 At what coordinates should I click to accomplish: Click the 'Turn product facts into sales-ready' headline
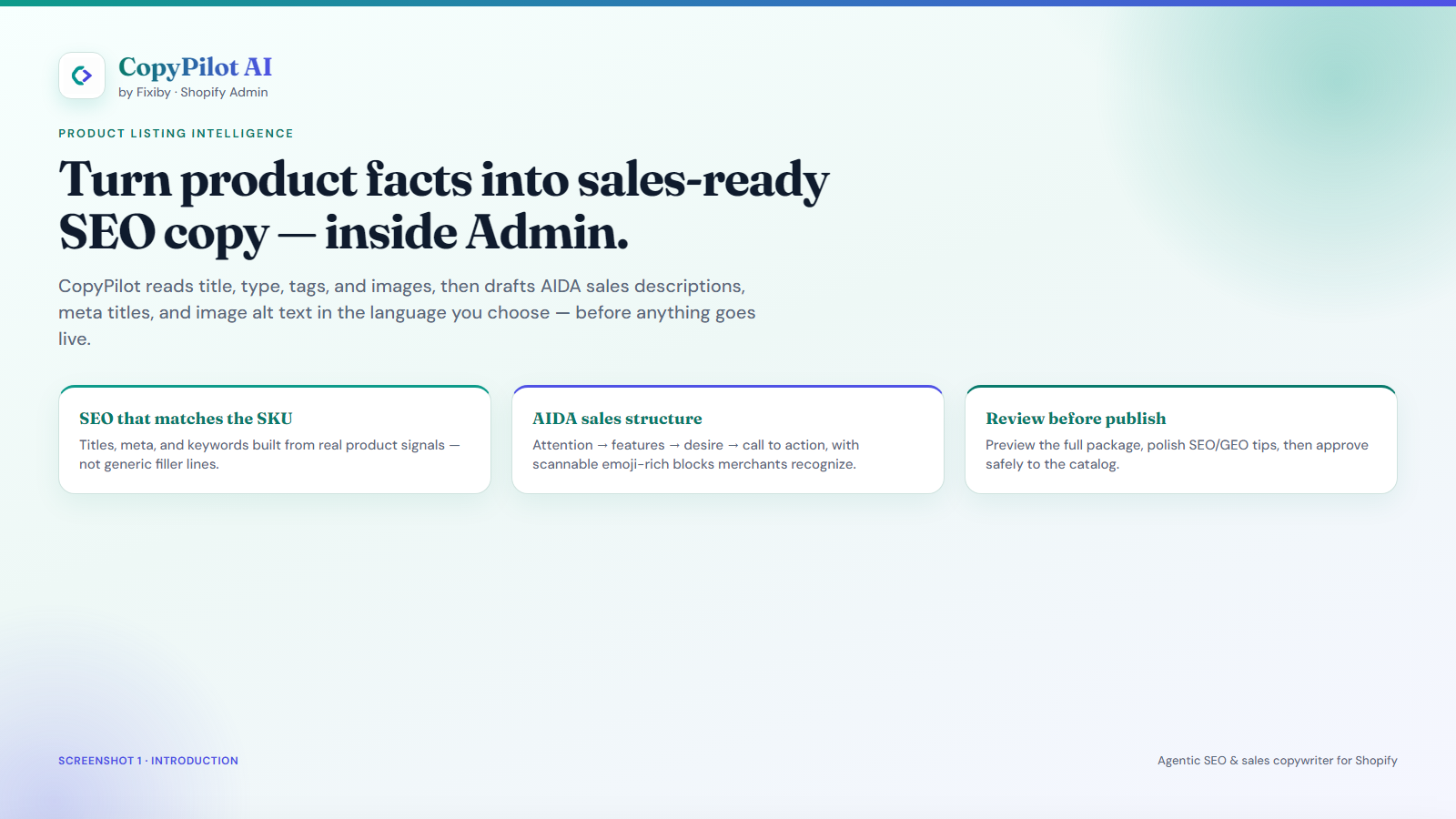pyautogui.click(x=444, y=205)
